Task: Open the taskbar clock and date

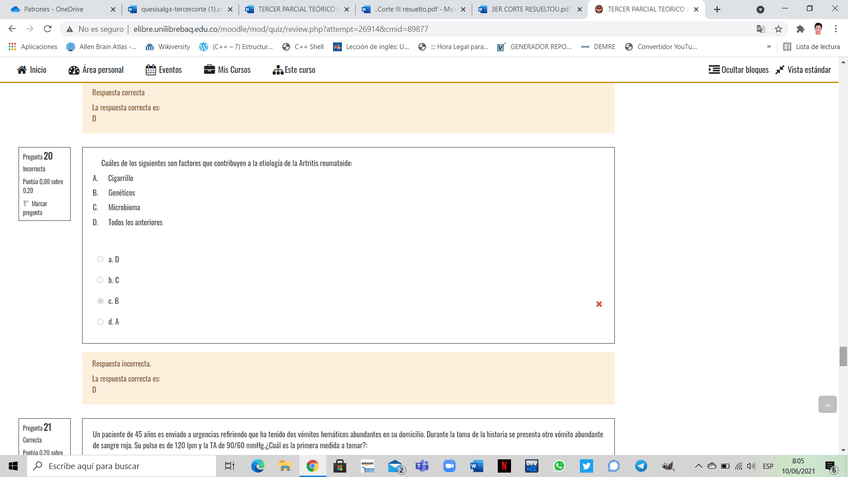Action: pos(798,466)
